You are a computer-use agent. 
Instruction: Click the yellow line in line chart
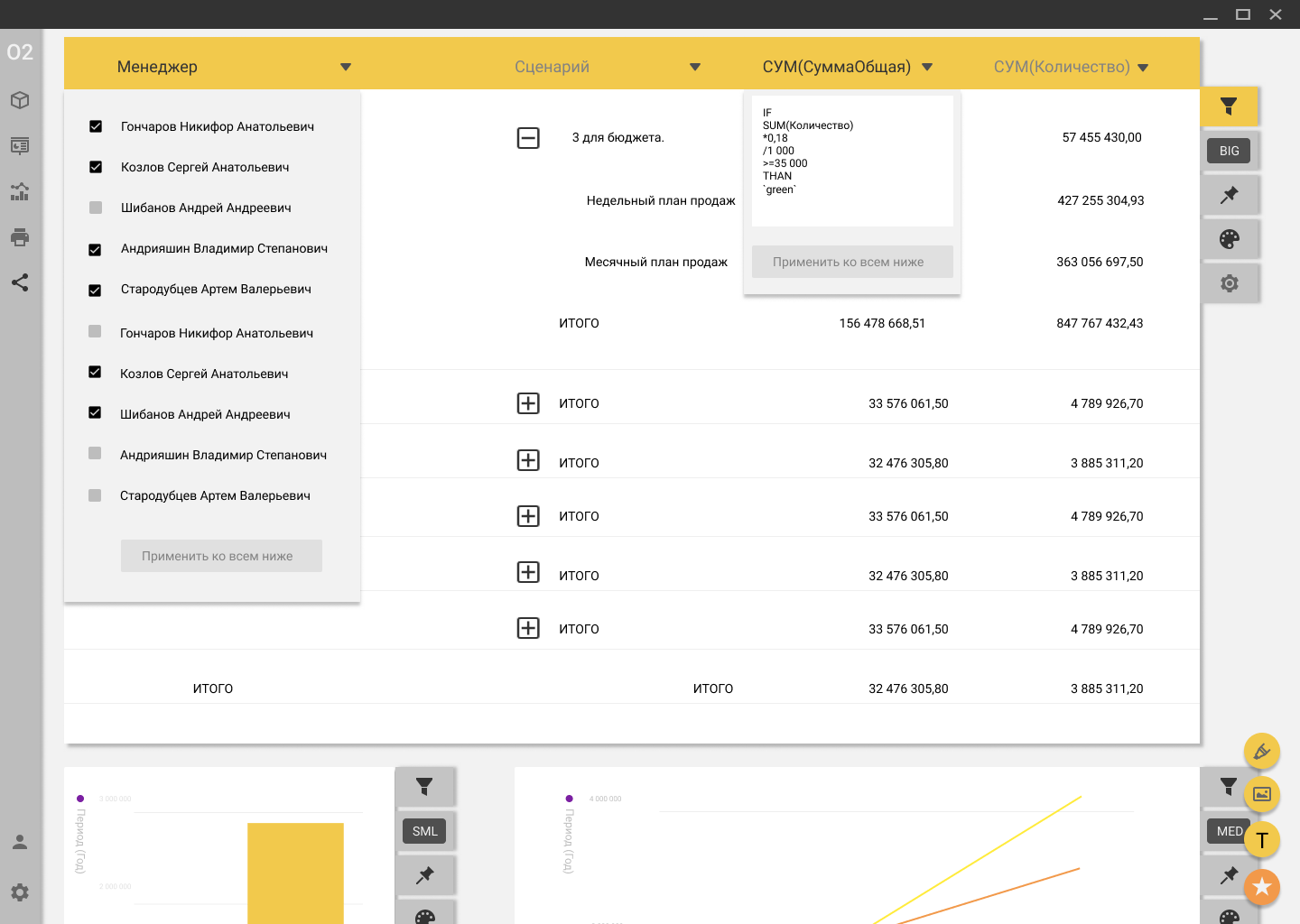pyautogui.click(x=977, y=860)
